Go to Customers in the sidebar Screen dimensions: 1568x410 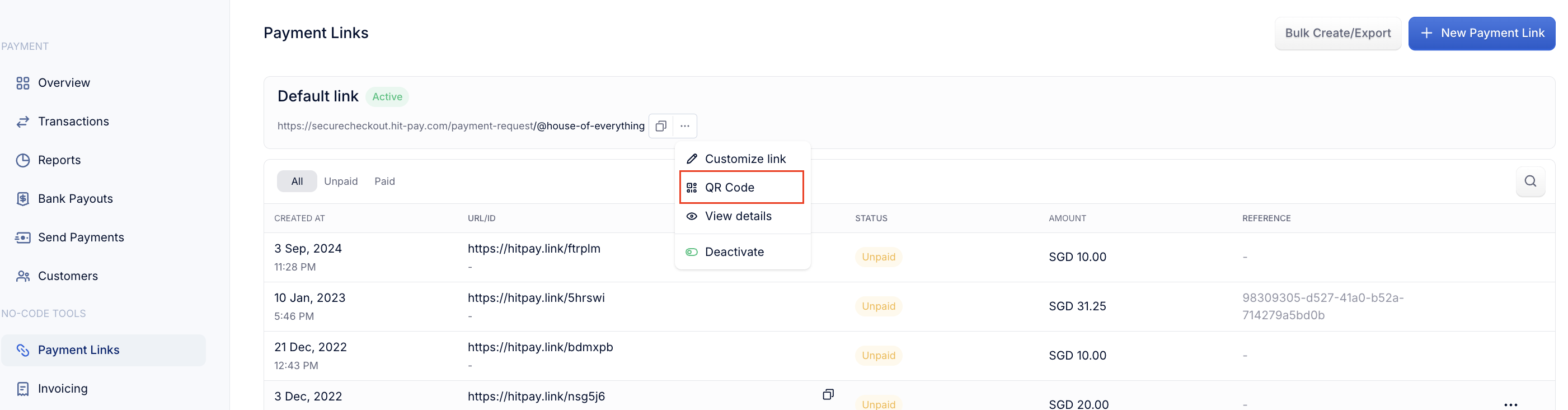point(68,276)
